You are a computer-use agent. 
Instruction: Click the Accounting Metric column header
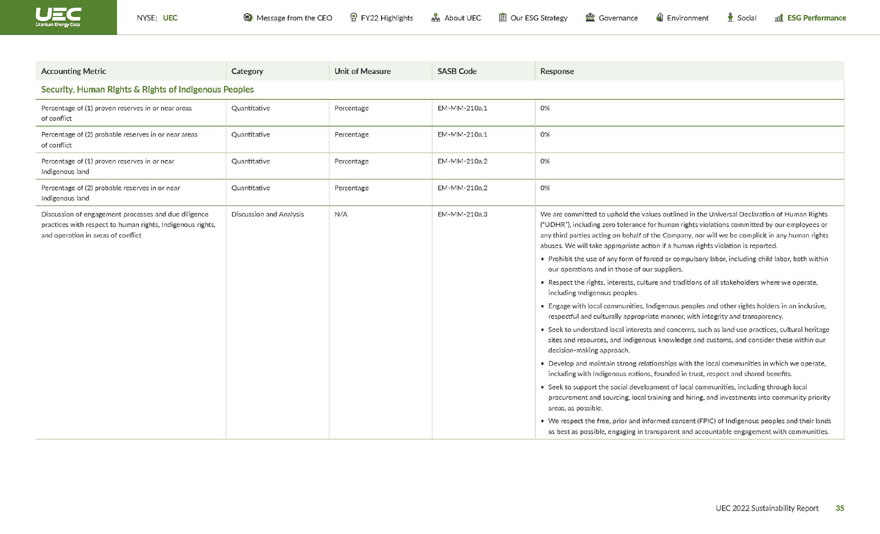[73, 71]
